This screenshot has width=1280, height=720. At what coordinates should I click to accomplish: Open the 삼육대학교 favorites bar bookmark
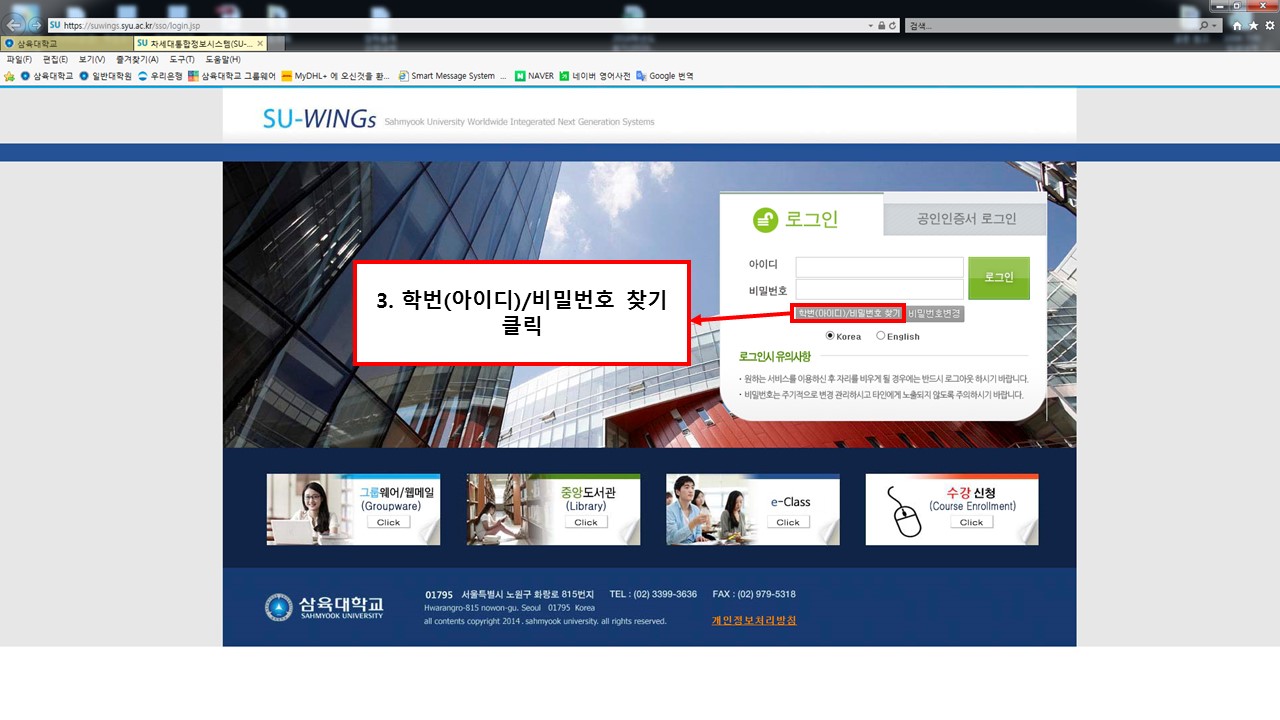click(47, 76)
